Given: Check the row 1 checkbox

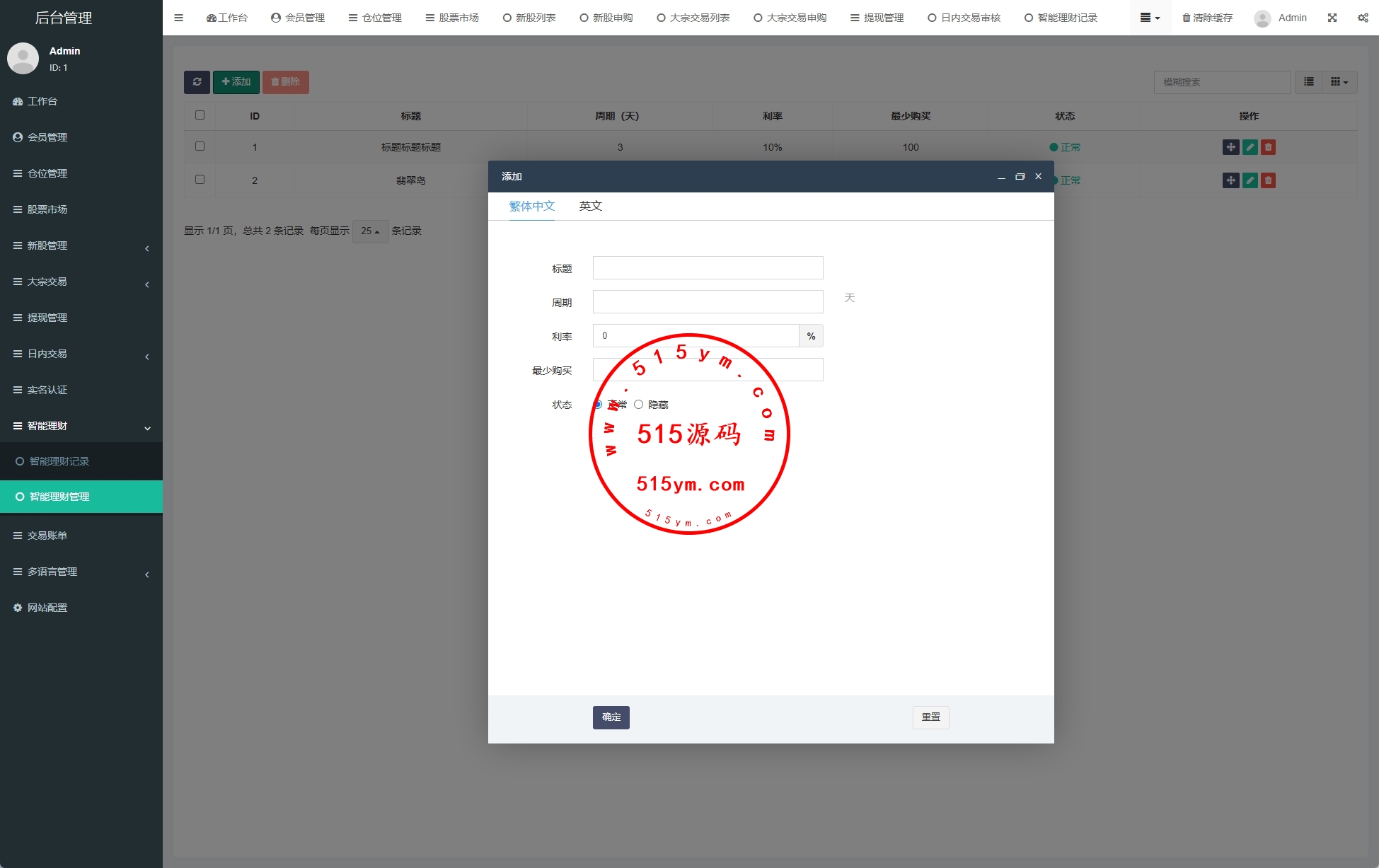Looking at the screenshot, I should (200, 146).
